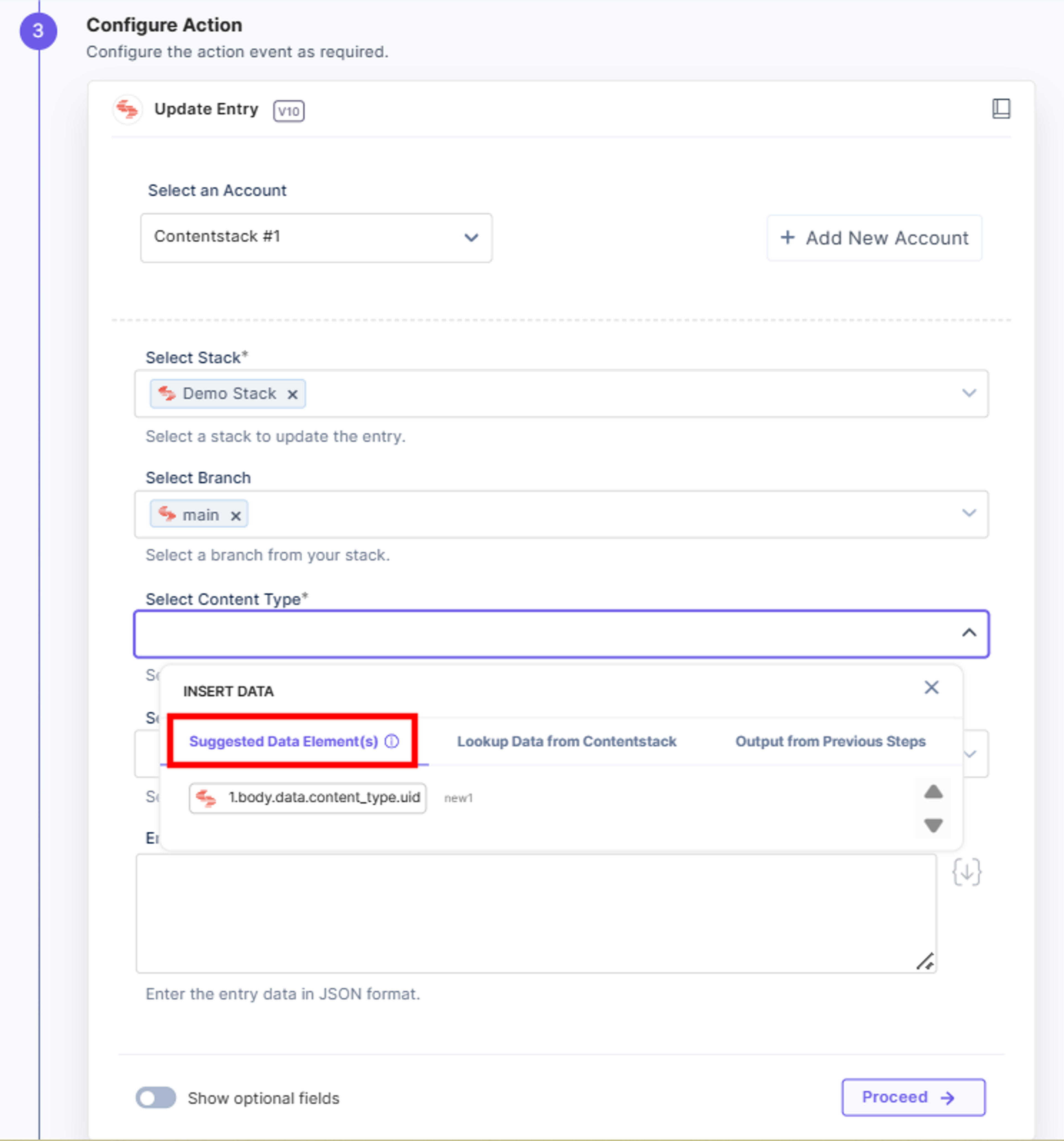Click the 'Show optional fields' label

pyautogui.click(x=264, y=1098)
